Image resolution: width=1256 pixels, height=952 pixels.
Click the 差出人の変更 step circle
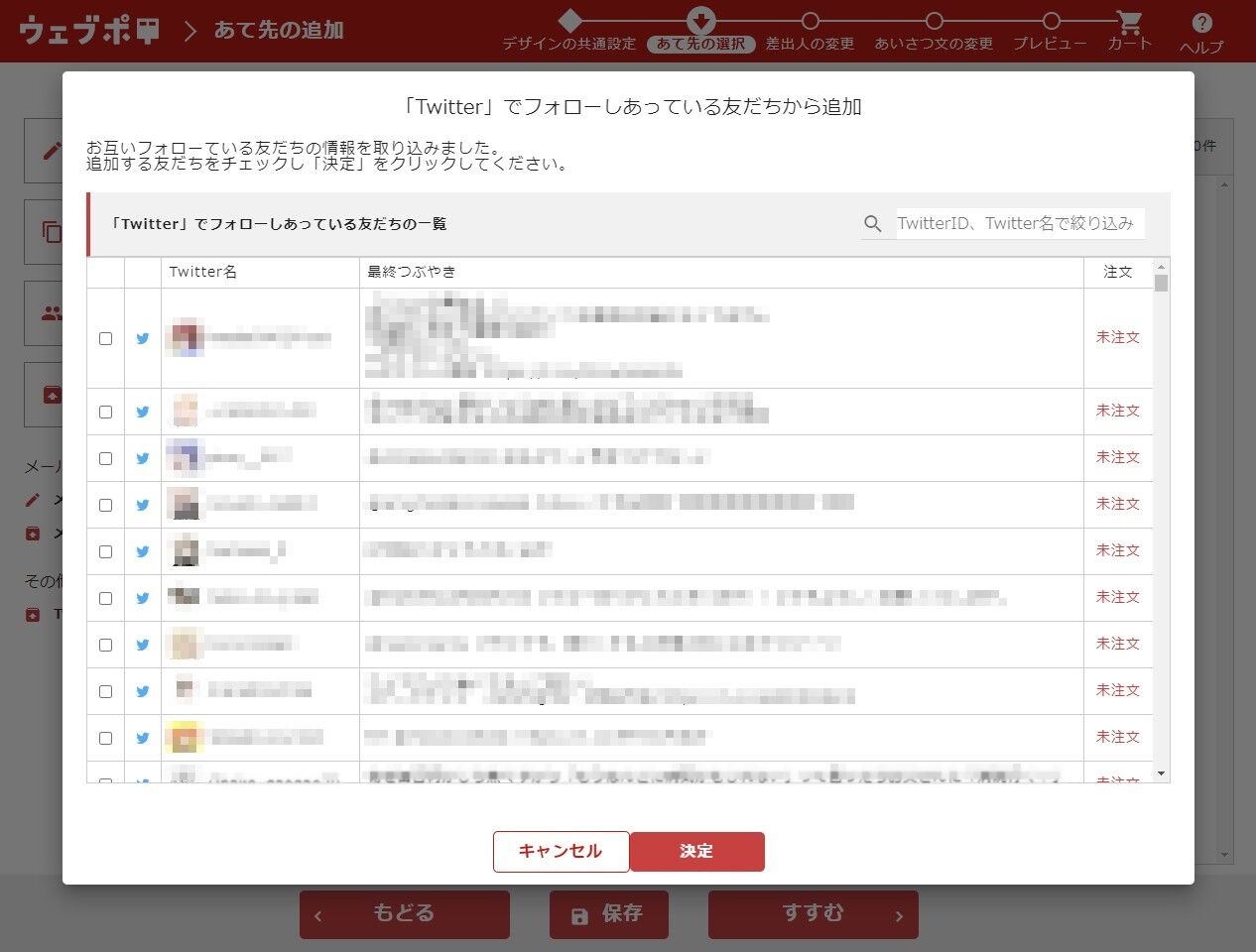pyautogui.click(x=811, y=21)
